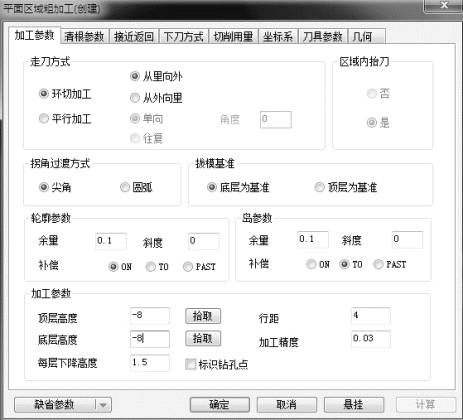This screenshot has height=420, width=463.
Task: Confirm with the 确定 button
Action: point(220,405)
